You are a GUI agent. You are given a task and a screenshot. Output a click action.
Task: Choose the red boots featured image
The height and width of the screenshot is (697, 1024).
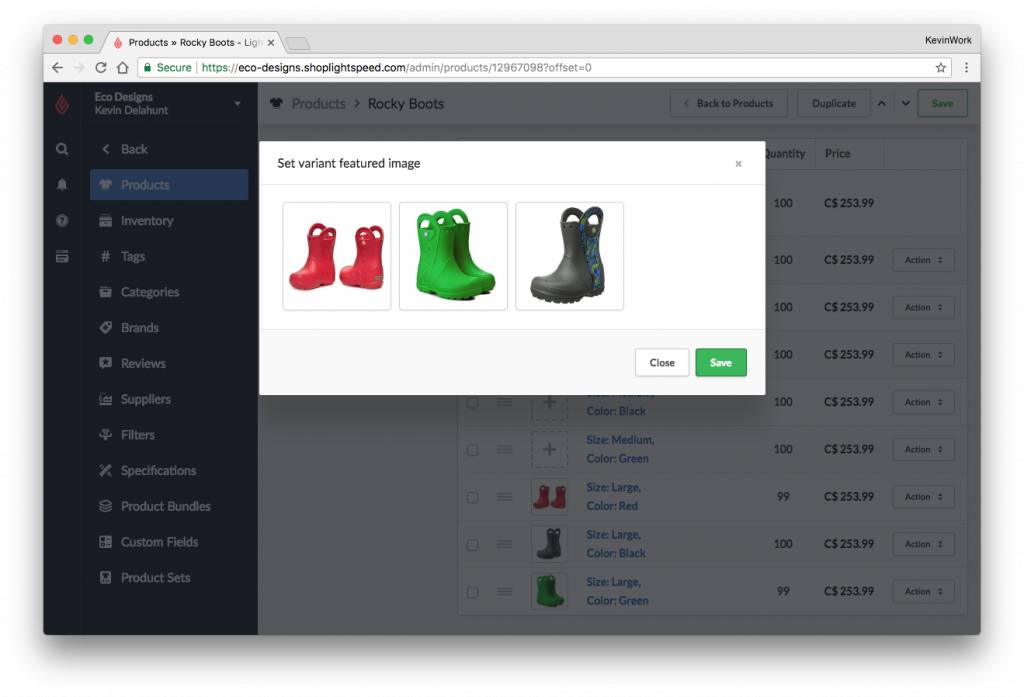(x=337, y=256)
